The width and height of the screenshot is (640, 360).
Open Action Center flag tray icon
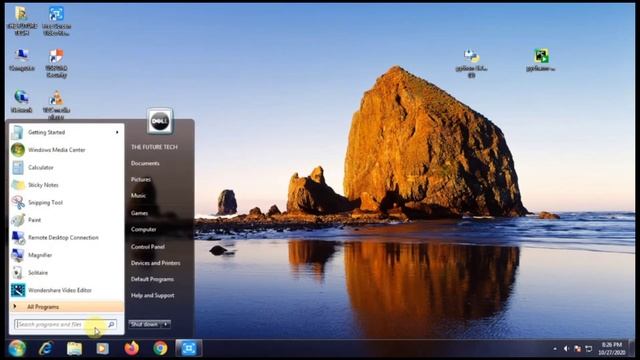point(577,349)
